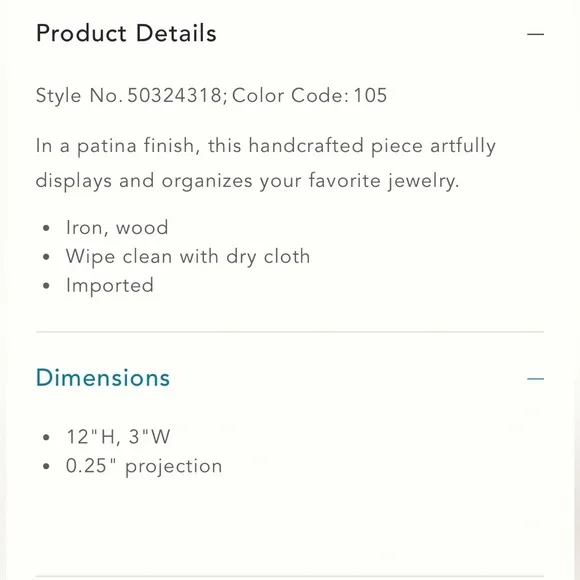Click the Style No. label

pyautogui.click(x=79, y=96)
